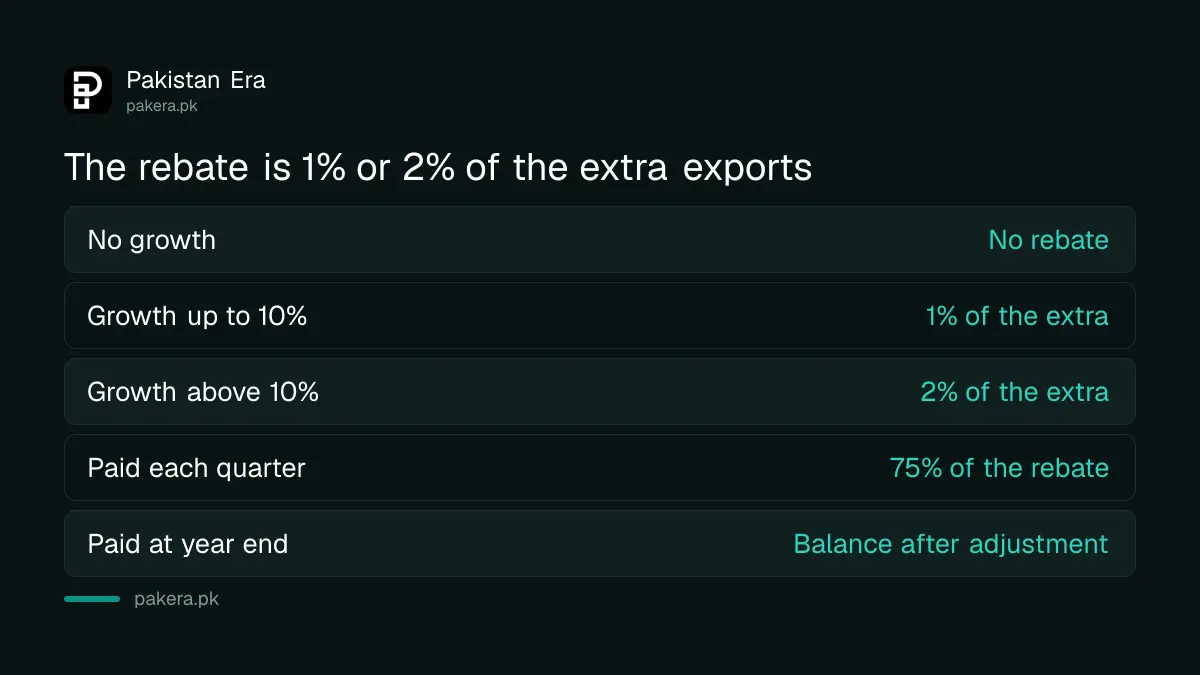Click the Pakistan Era logo icon
This screenshot has height=675, width=1200.
point(88,90)
